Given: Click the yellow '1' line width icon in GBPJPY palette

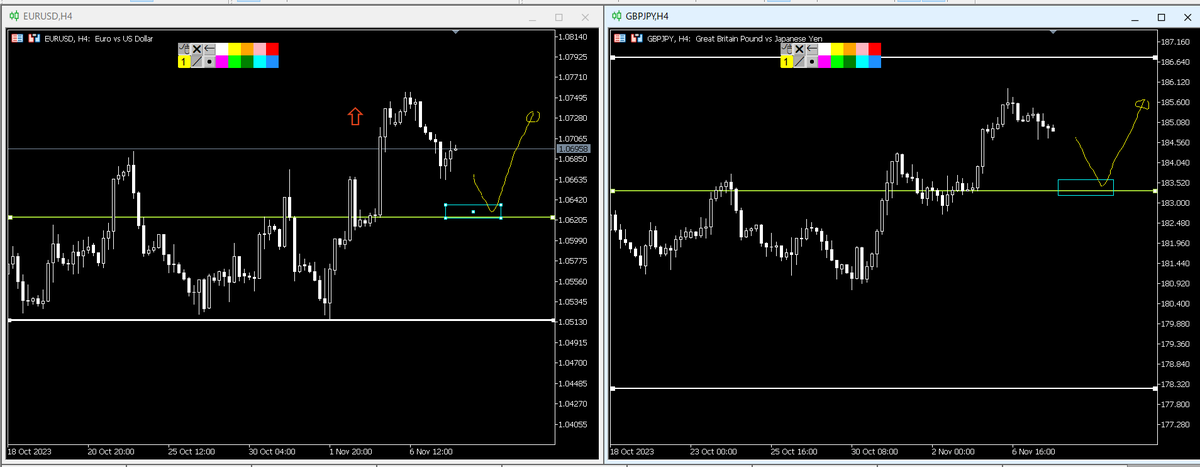Looking at the screenshot, I should point(787,62).
